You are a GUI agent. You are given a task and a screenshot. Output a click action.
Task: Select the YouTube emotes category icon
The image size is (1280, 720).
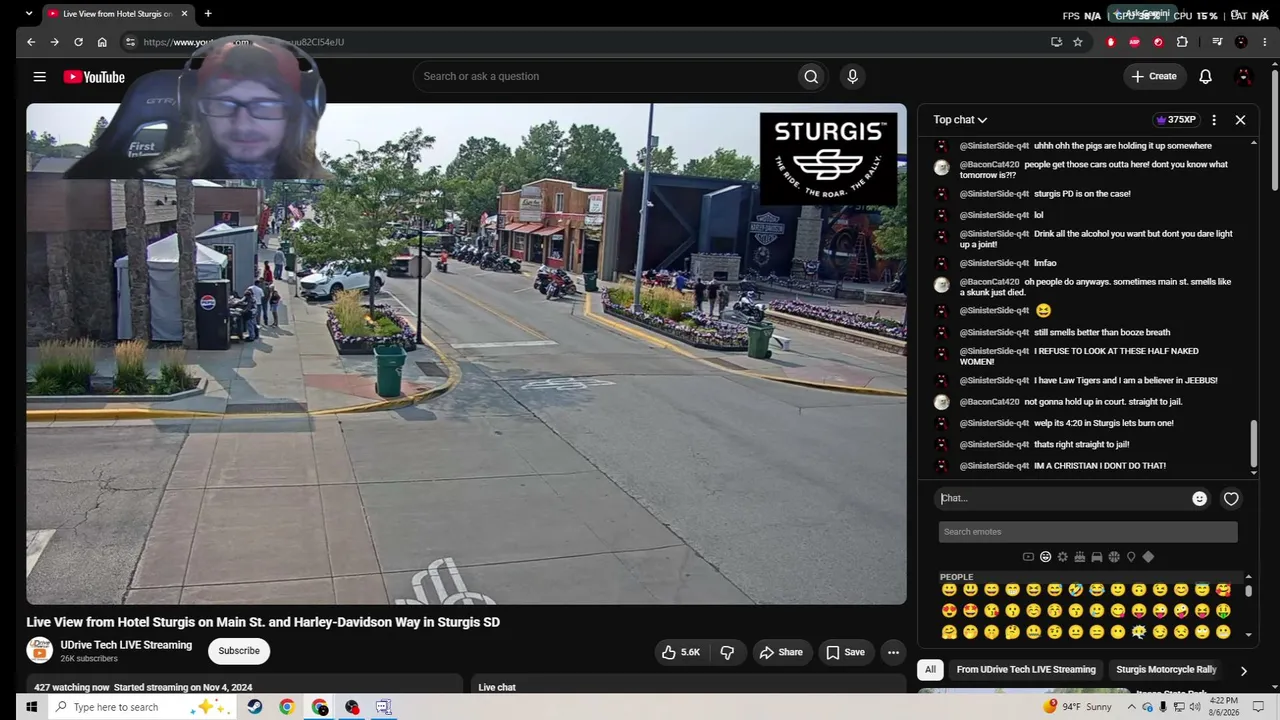coord(1028,557)
